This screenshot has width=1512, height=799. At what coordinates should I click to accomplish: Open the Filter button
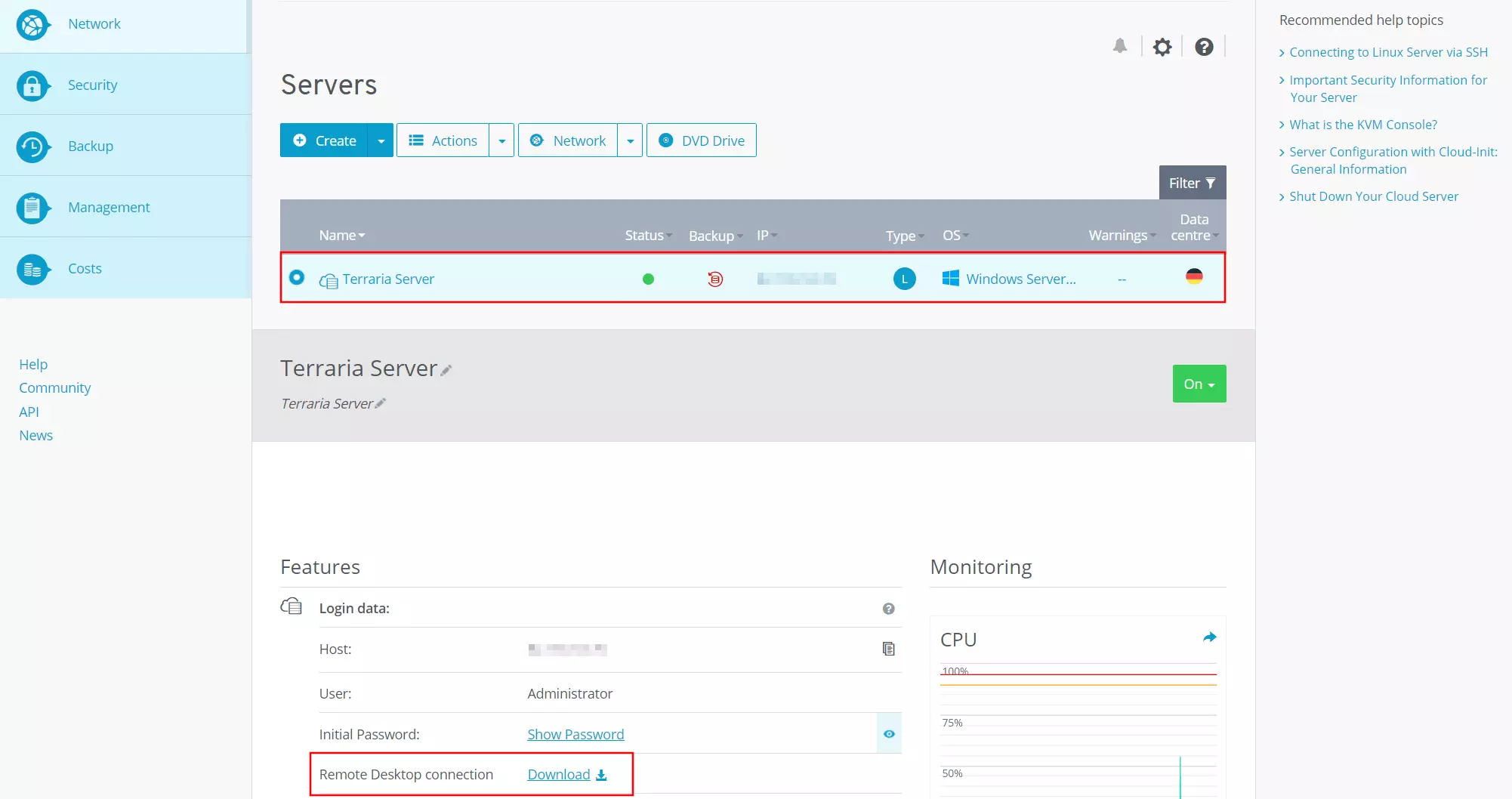pyautogui.click(x=1193, y=183)
